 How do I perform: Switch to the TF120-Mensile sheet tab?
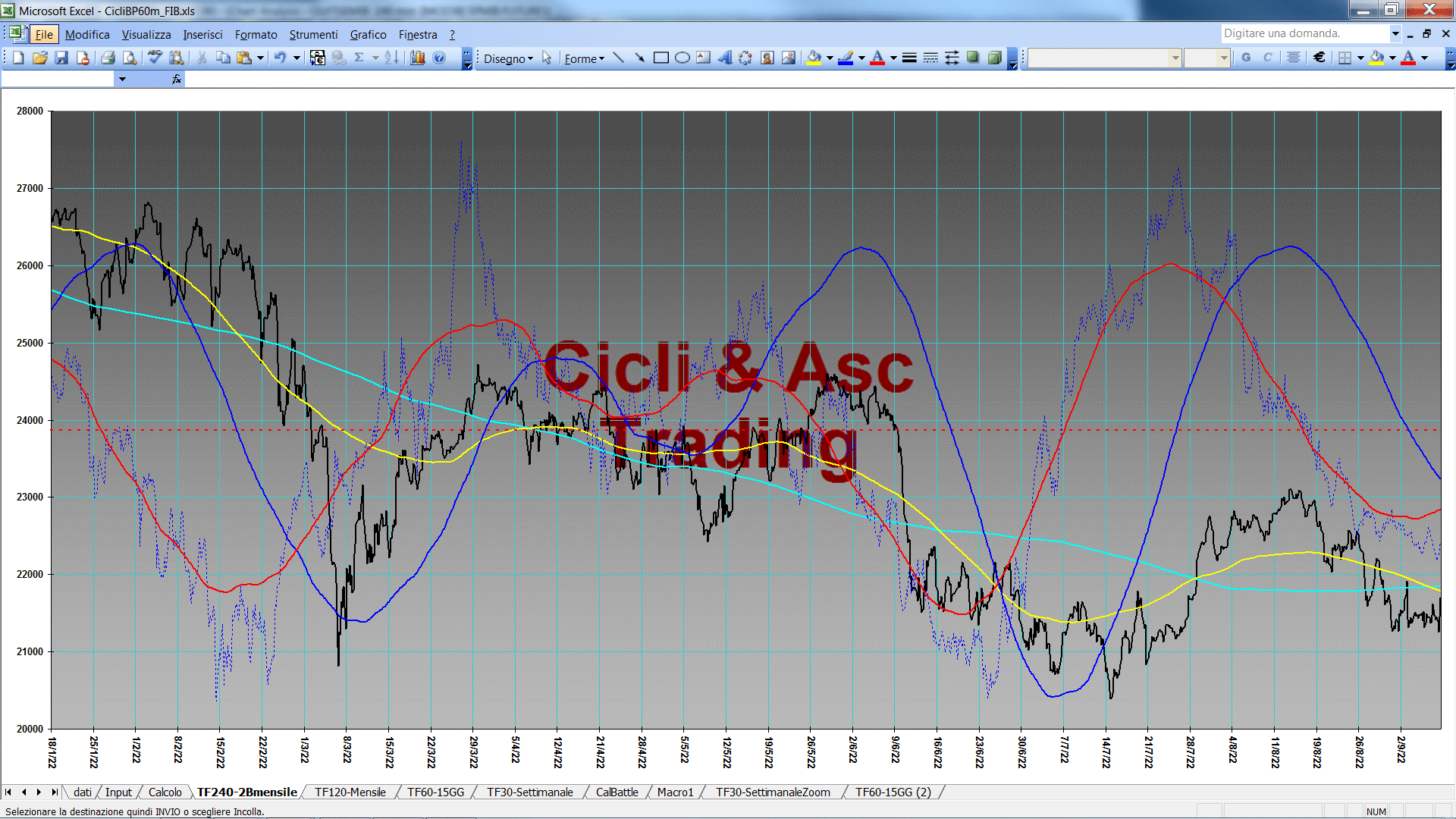point(350,792)
